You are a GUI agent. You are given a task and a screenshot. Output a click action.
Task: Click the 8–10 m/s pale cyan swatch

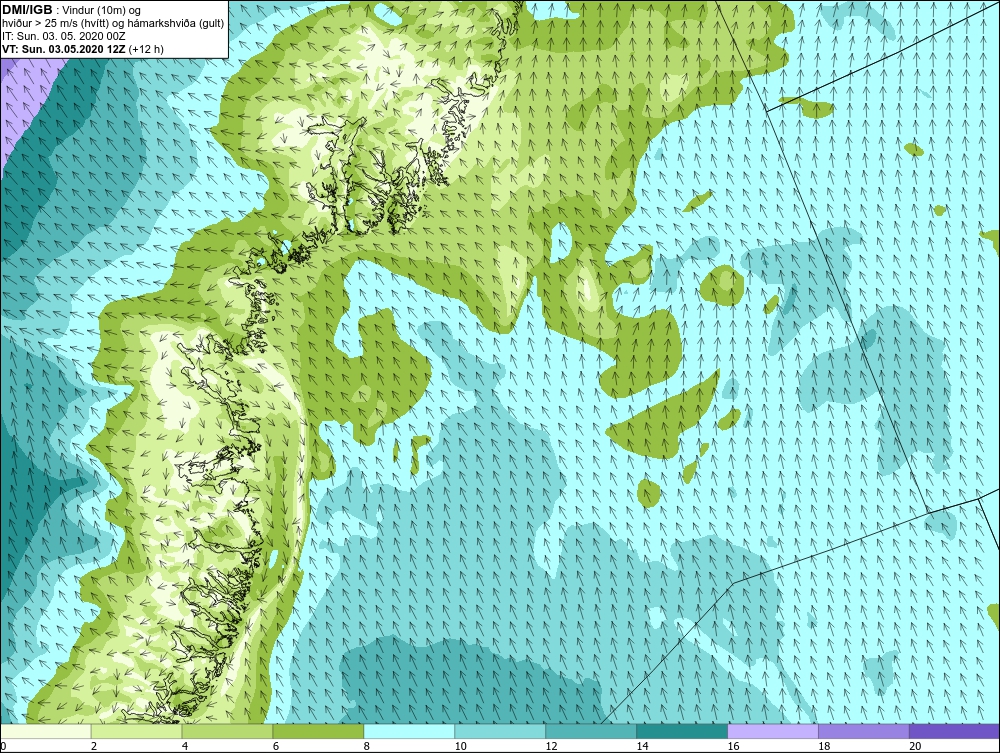pos(409,731)
